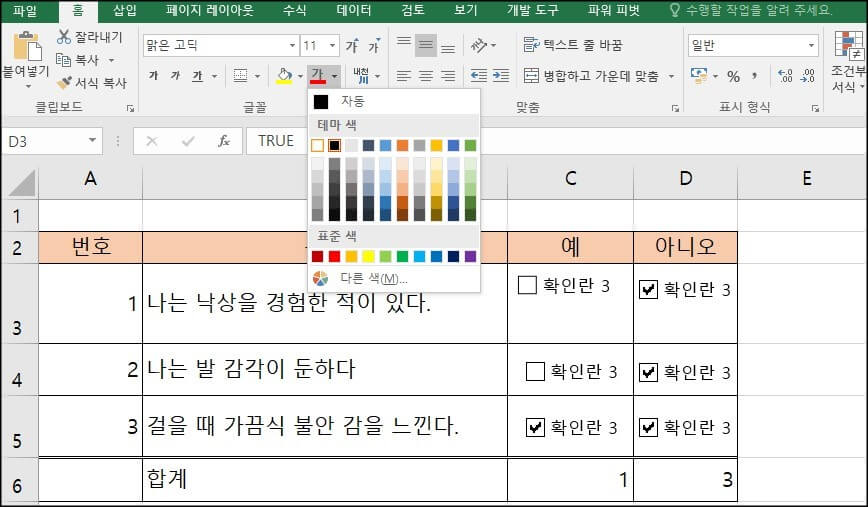Click the cancel X formula bar button
The image size is (868, 507).
point(152,141)
